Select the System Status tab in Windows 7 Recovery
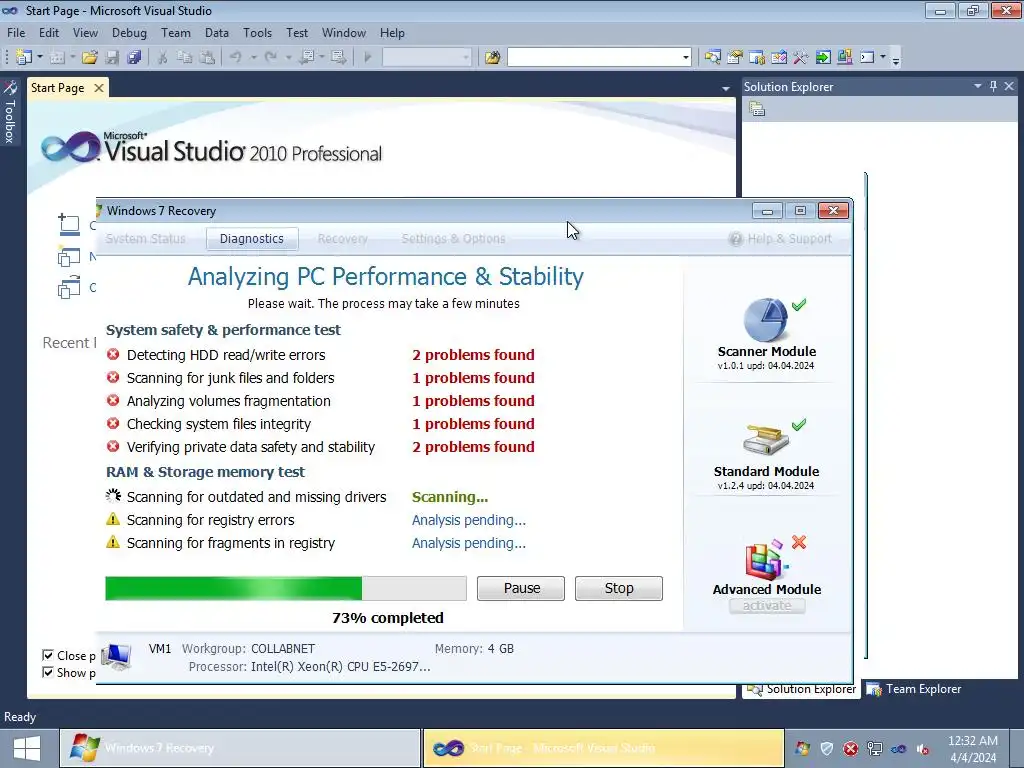1024x768 pixels. (x=146, y=238)
